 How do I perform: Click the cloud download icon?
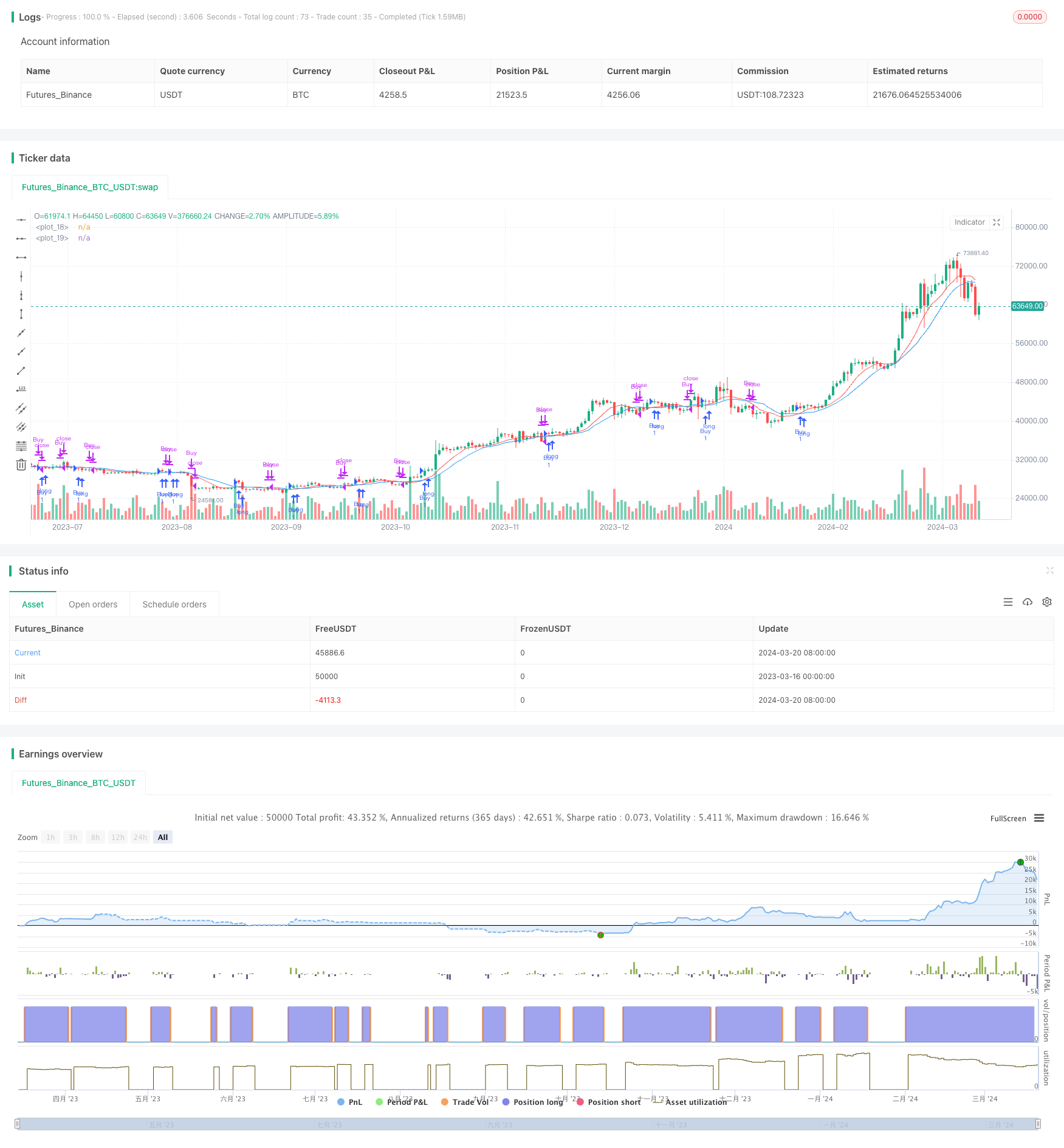1028,602
